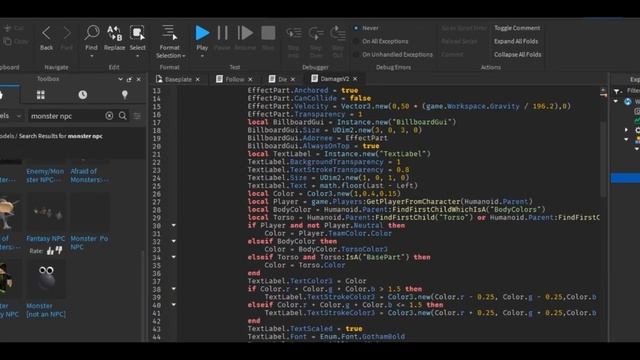Viewport: 640px width, 360px height.
Task: Open the Select dropdown arrow
Action: pos(138,56)
